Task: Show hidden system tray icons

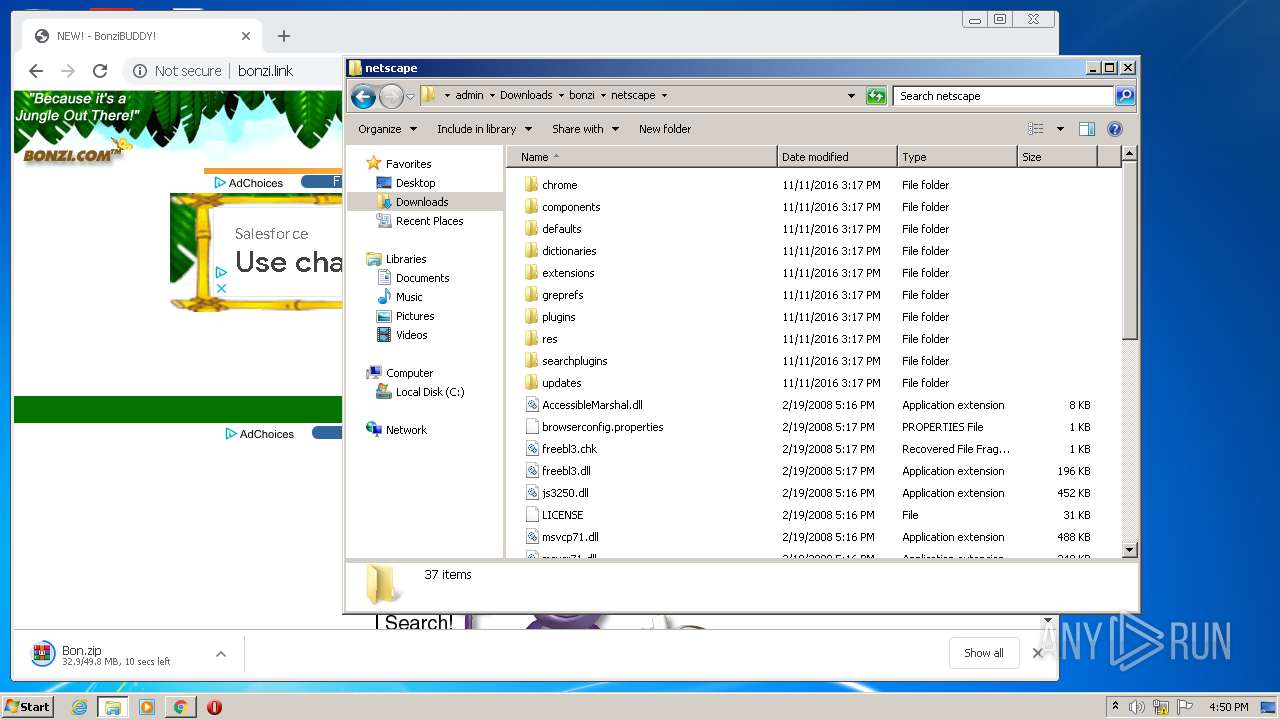Action: [1115, 707]
